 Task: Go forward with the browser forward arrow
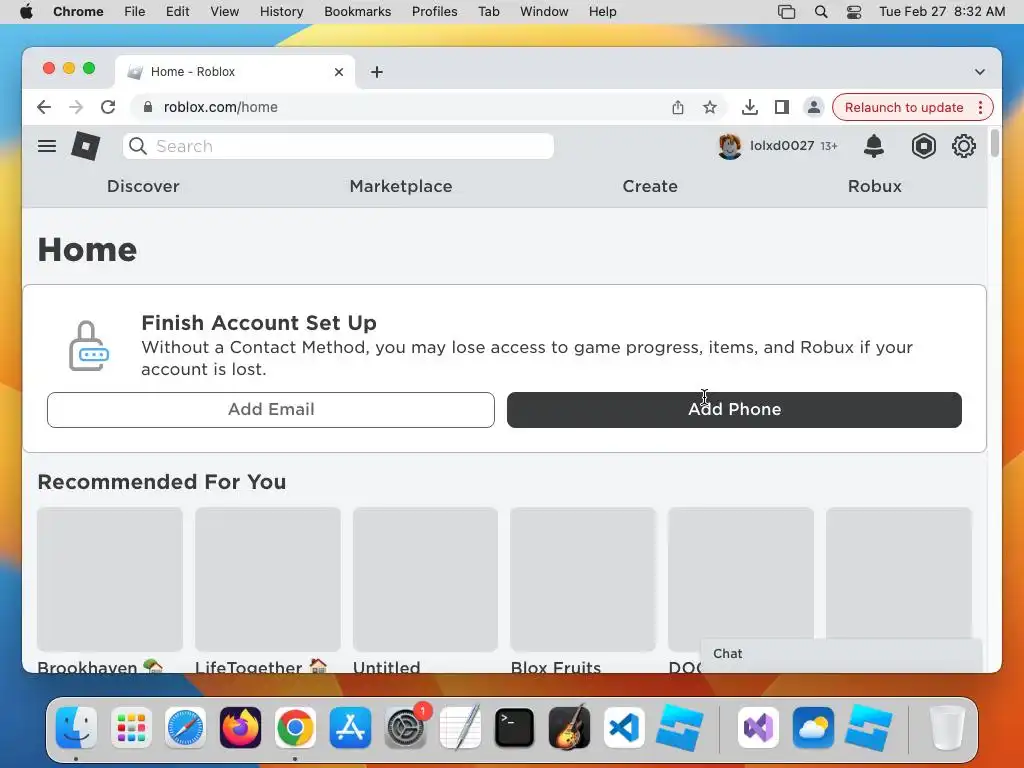coord(76,107)
